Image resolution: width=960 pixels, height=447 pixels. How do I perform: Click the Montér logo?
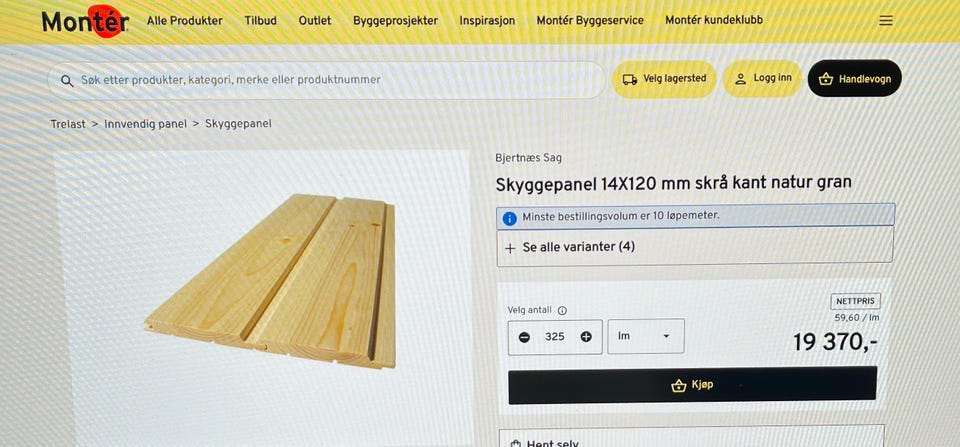tap(85, 21)
